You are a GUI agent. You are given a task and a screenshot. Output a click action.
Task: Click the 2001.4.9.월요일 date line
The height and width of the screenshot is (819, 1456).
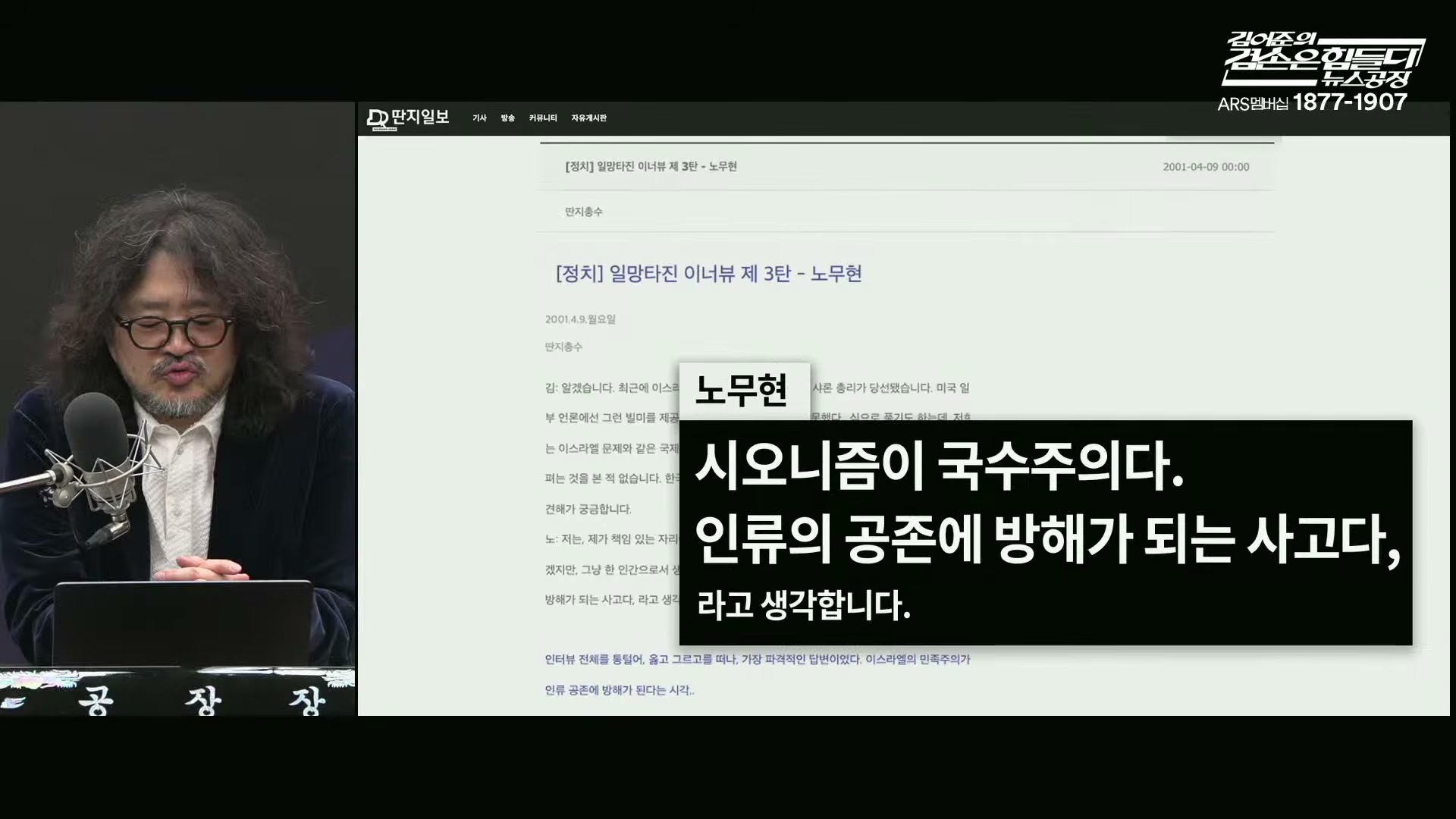click(580, 320)
